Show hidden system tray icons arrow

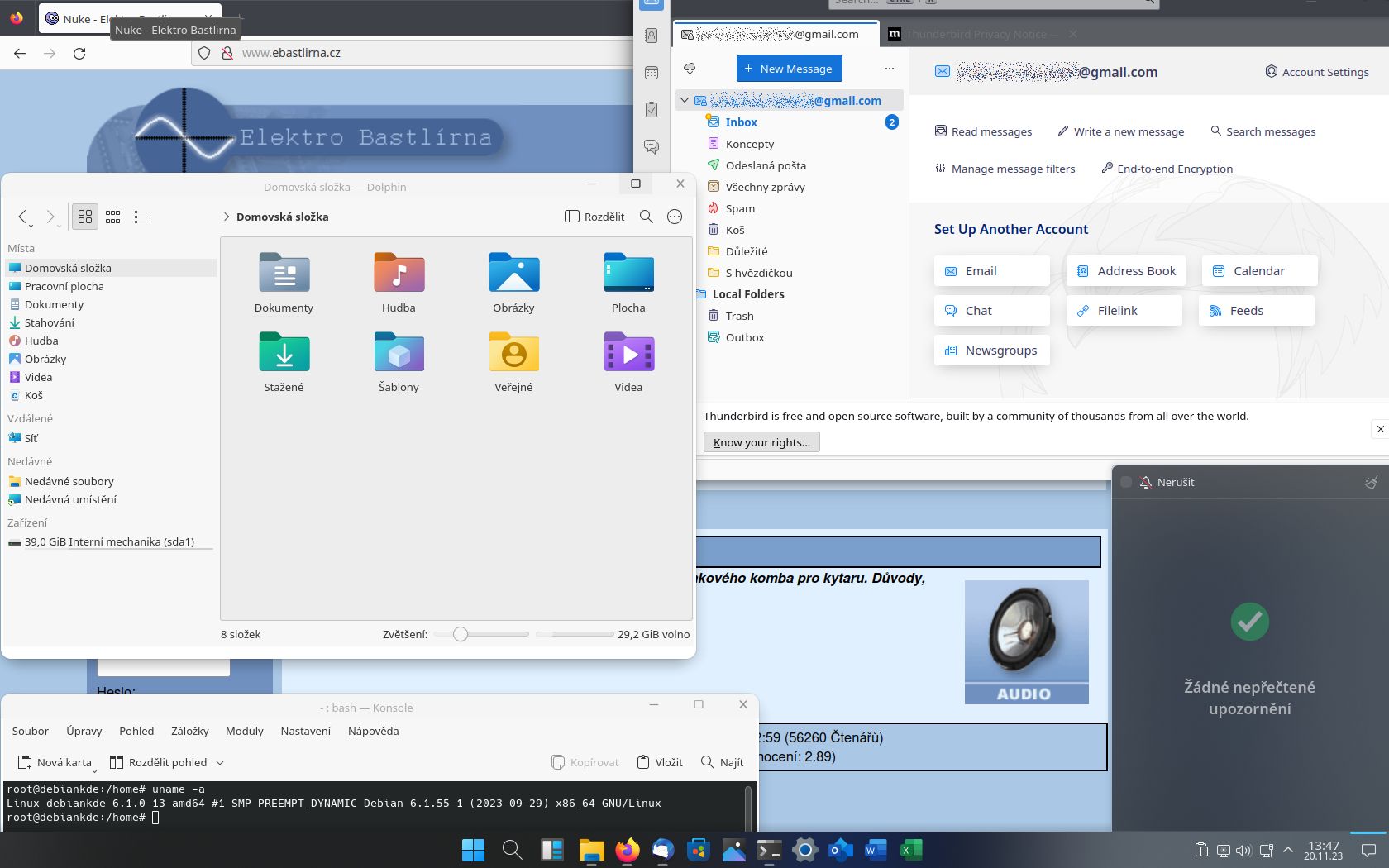[x=1288, y=850]
